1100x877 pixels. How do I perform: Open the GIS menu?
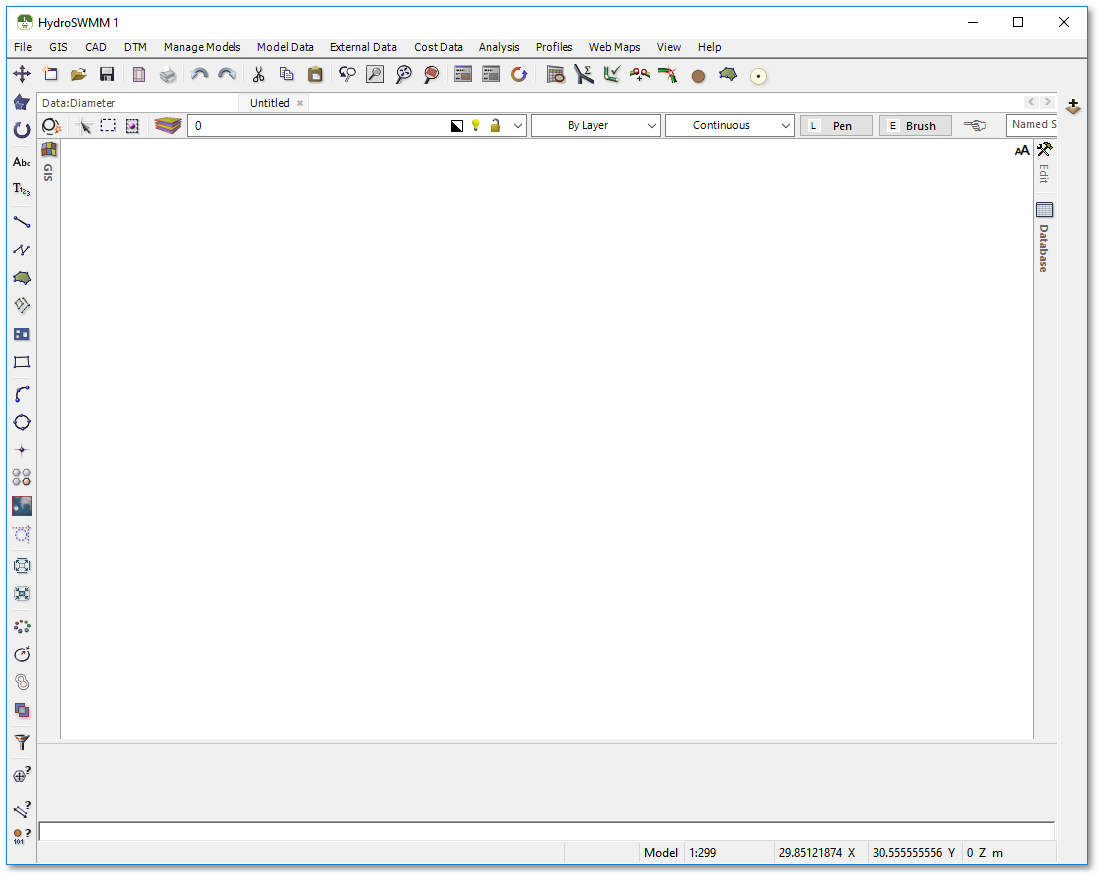tap(58, 47)
